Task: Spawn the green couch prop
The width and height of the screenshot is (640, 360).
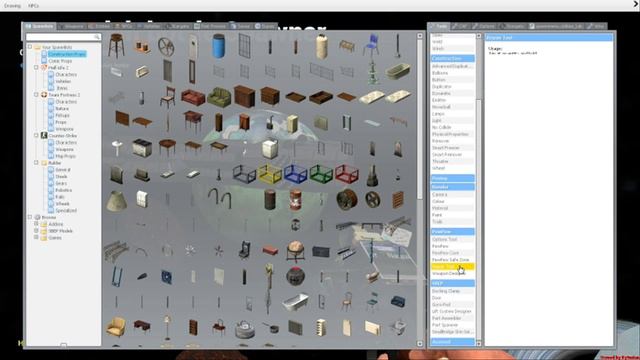Action: coord(219,97)
